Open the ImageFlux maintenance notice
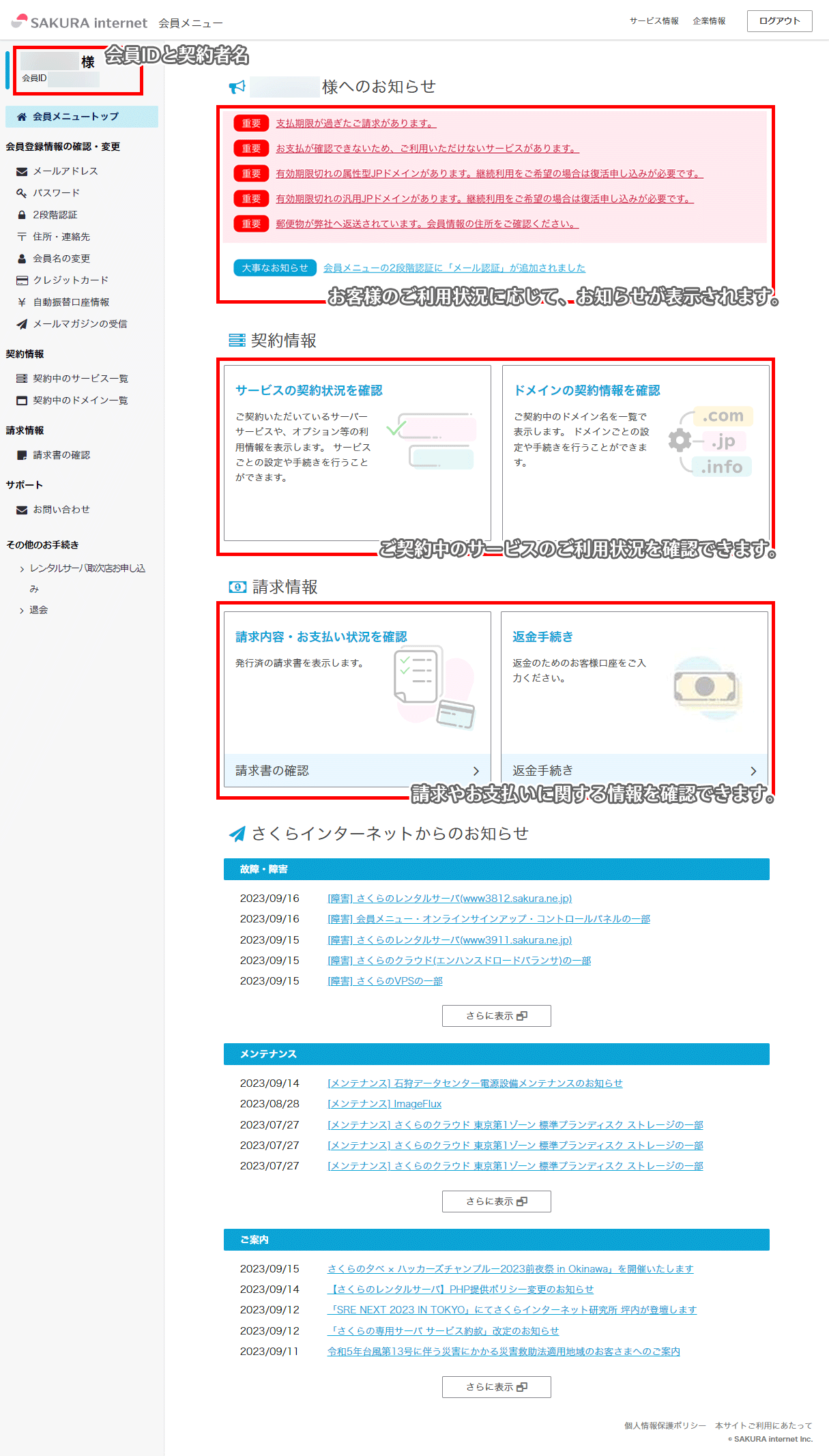Screen dimensions: 829x1456 coord(385,1104)
